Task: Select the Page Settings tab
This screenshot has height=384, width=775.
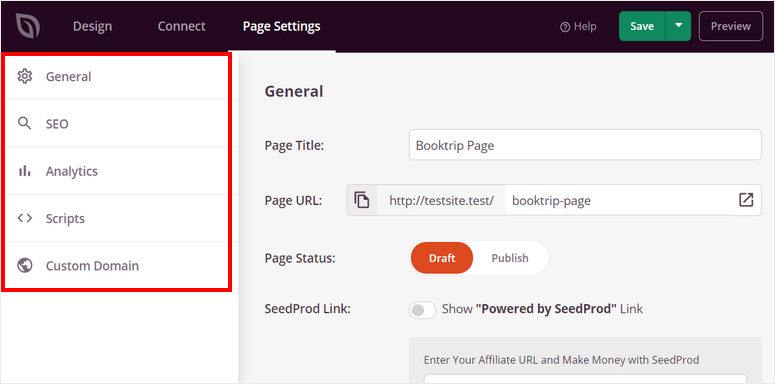Action: coord(281,26)
